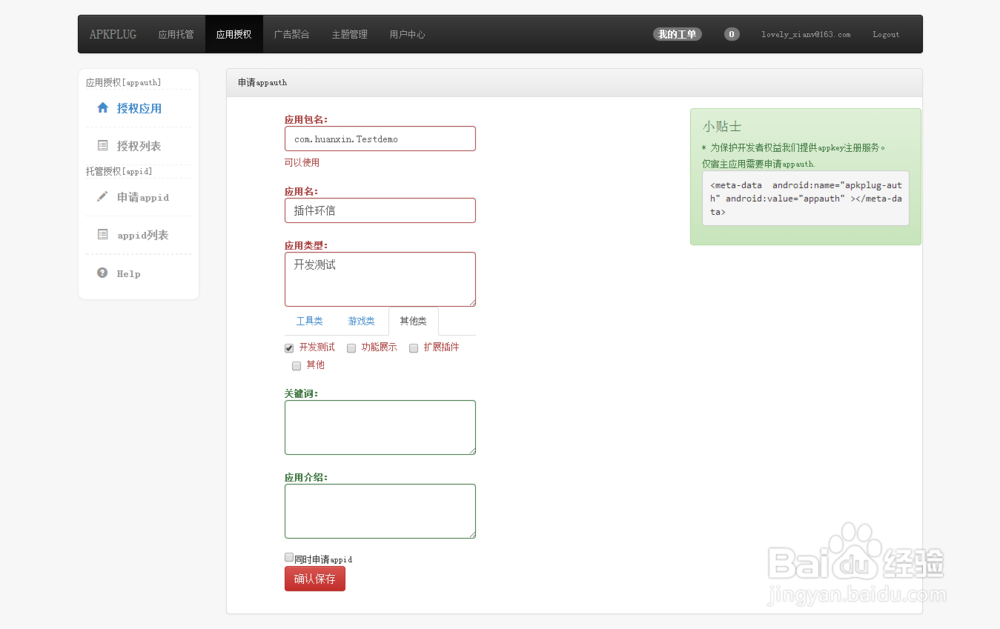The height and width of the screenshot is (629, 1000).
Task: Click the question mark Help icon
Action: coord(102,273)
